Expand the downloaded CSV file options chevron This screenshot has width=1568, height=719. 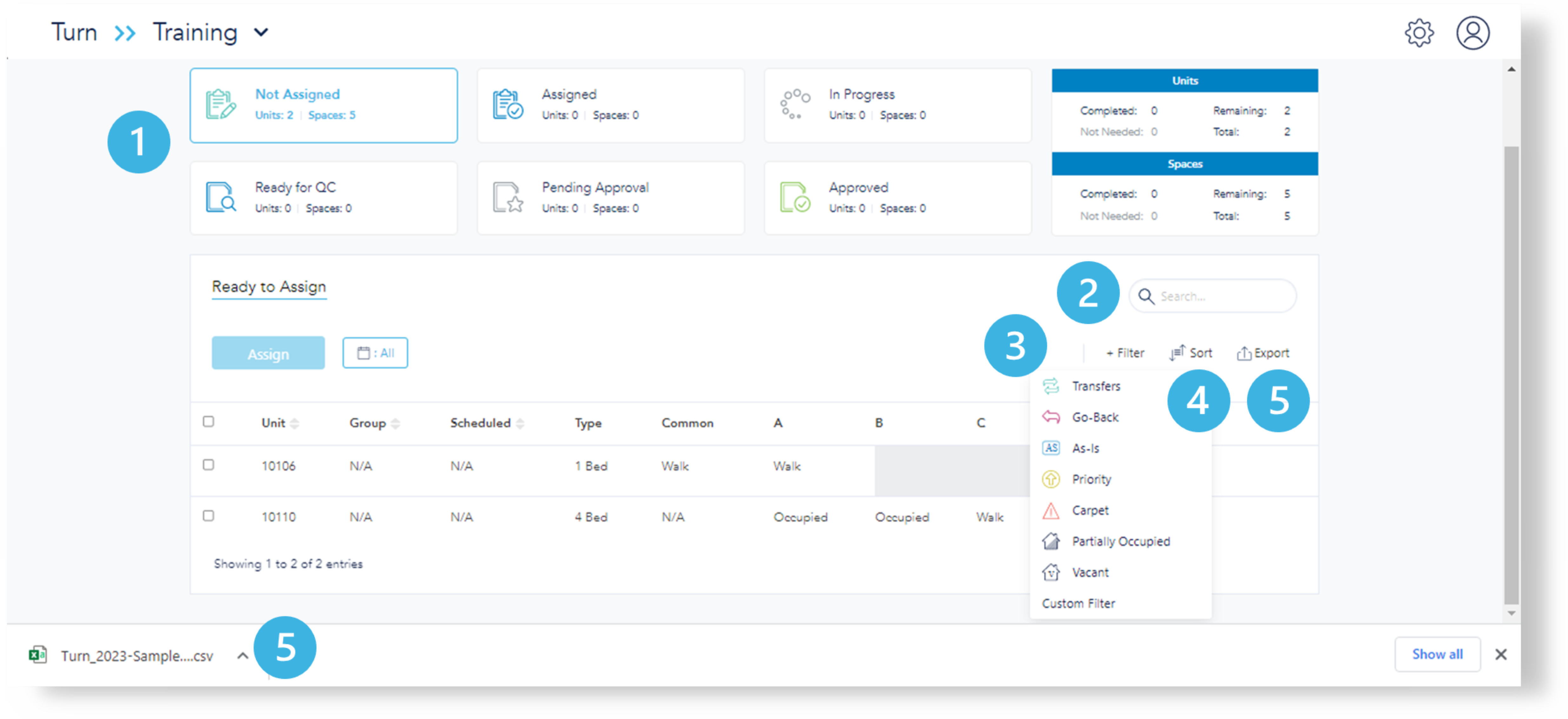tap(242, 656)
